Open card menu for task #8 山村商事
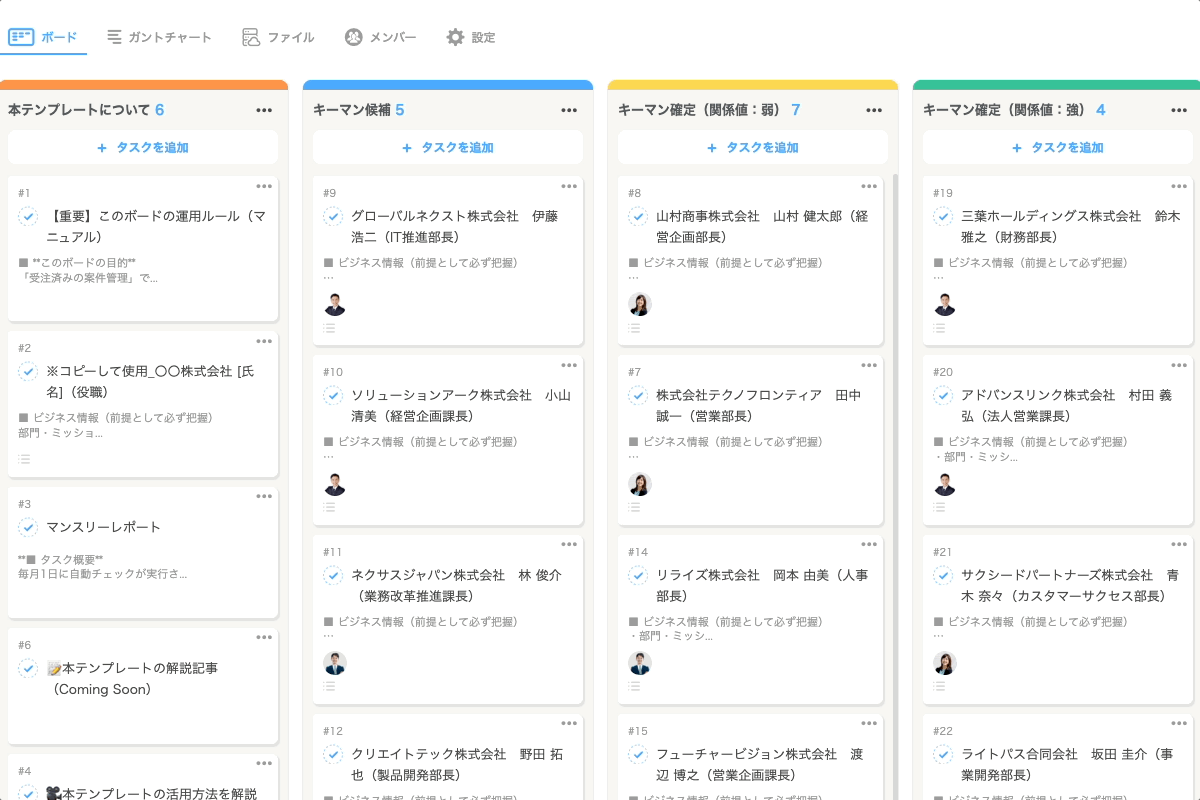The image size is (1200, 800). pos(869,186)
